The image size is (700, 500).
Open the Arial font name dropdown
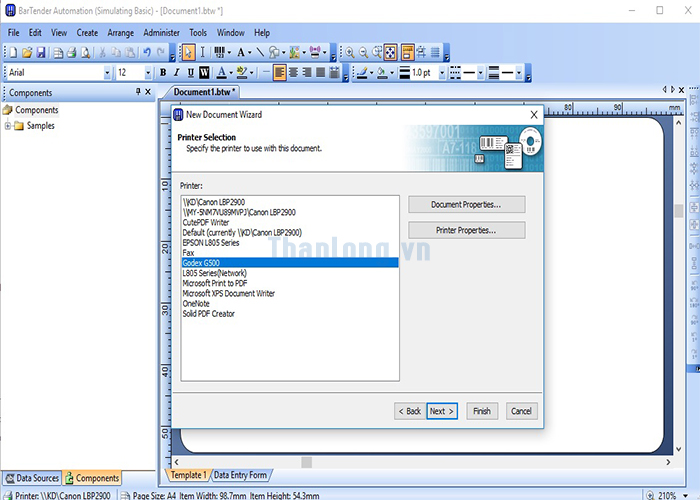[108, 73]
